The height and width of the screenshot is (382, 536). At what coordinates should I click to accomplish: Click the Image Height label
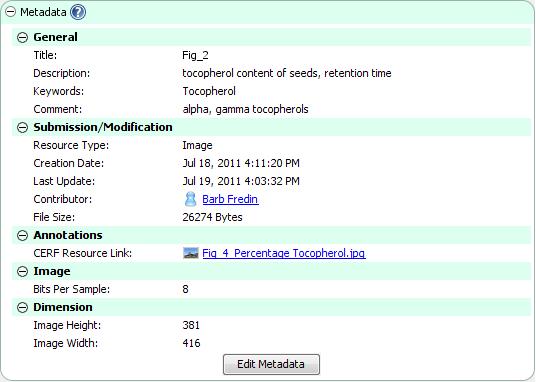pyautogui.click(x=67, y=325)
